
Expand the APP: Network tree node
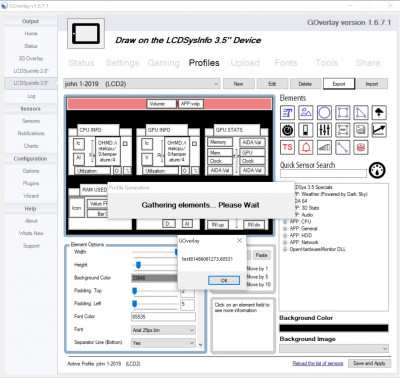pos(285,242)
